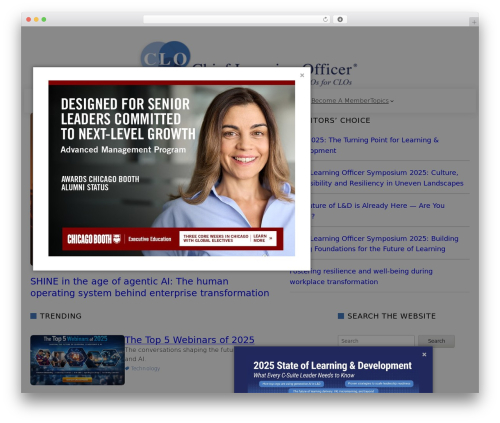Image resolution: width=500 pixels, height=423 pixels.
Task: Focus the website Search input field
Action: click(376, 341)
